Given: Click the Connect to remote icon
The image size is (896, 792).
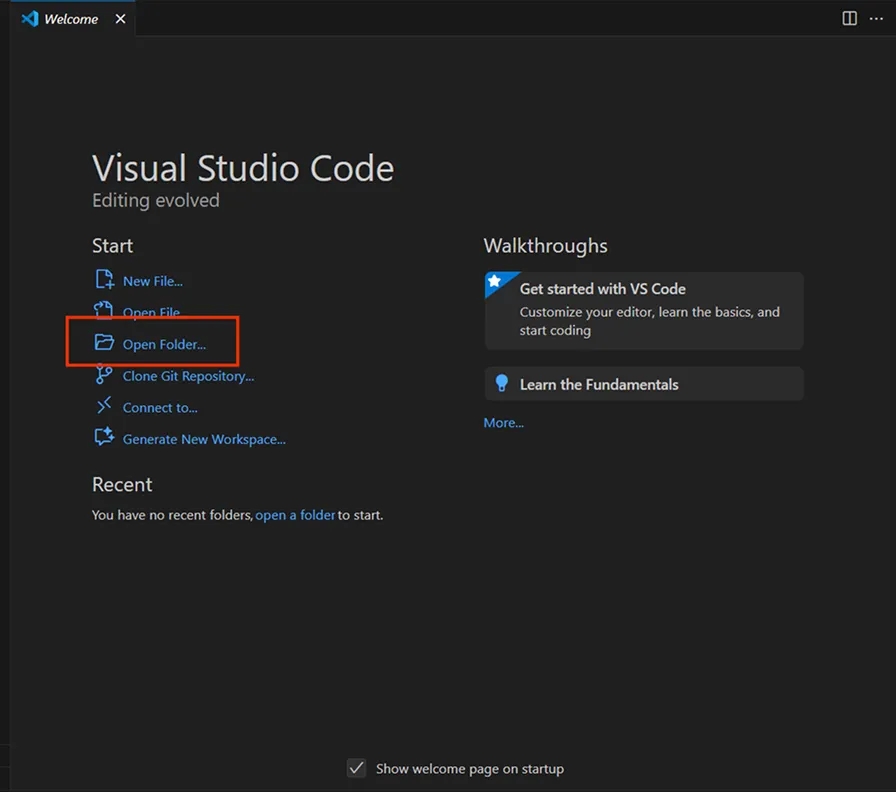Looking at the screenshot, I should coord(103,406).
